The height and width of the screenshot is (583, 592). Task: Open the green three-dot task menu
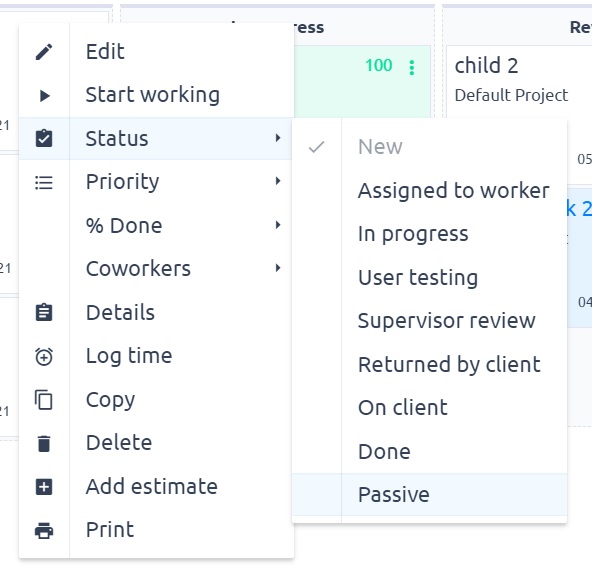(412, 68)
